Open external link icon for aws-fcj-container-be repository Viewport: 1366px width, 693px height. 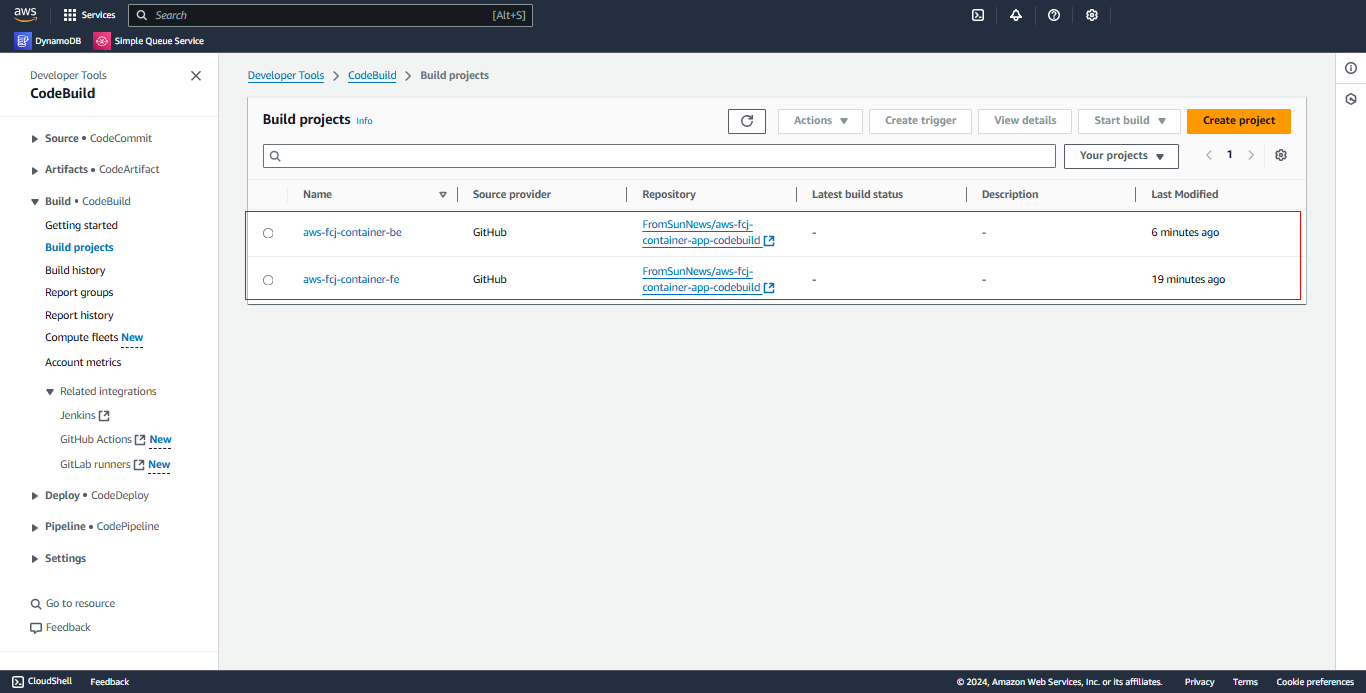click(769, 241)
